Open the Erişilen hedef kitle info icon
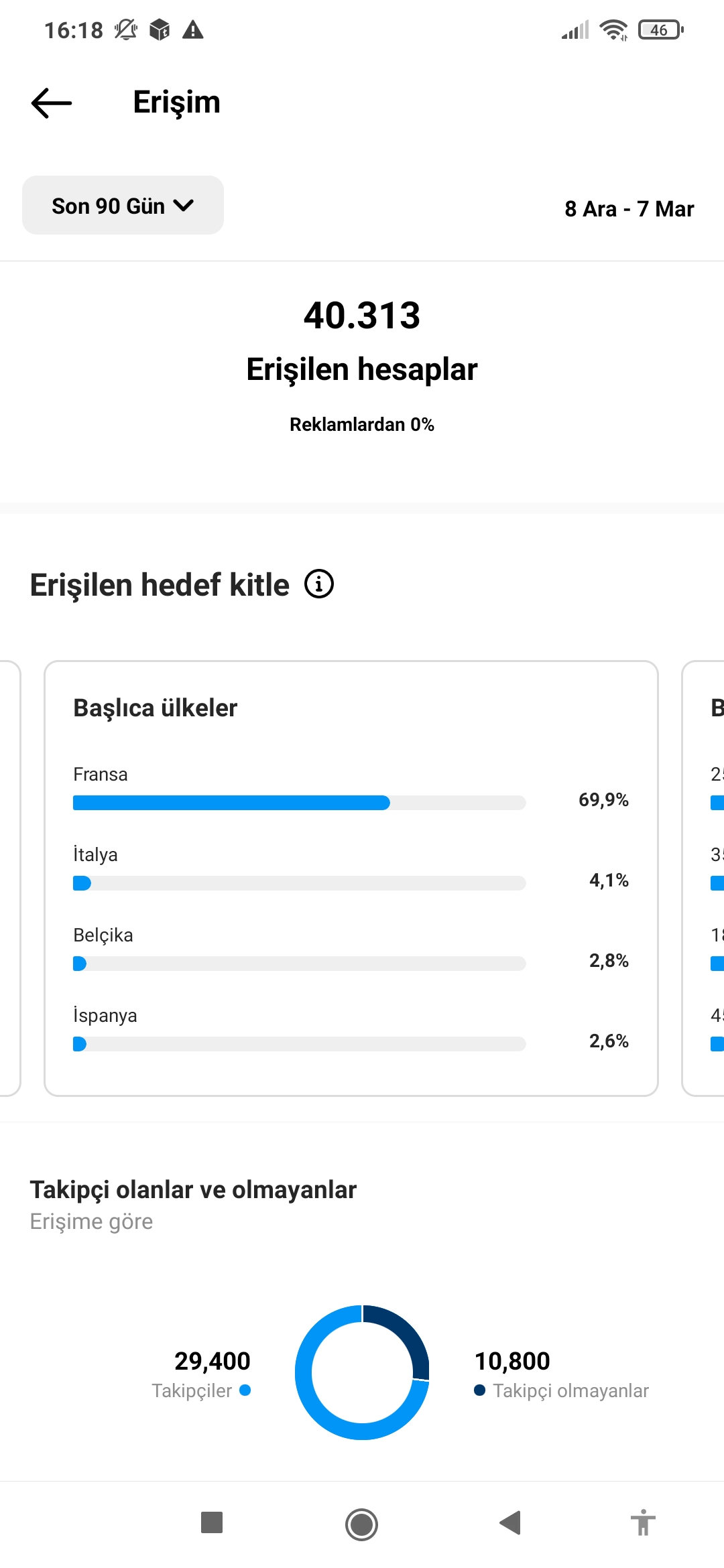 click(319, 584)
